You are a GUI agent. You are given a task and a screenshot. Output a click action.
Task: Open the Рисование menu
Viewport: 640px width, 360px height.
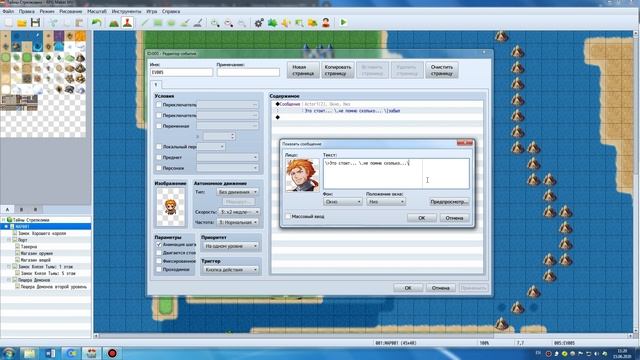click(x=70, y=11)
